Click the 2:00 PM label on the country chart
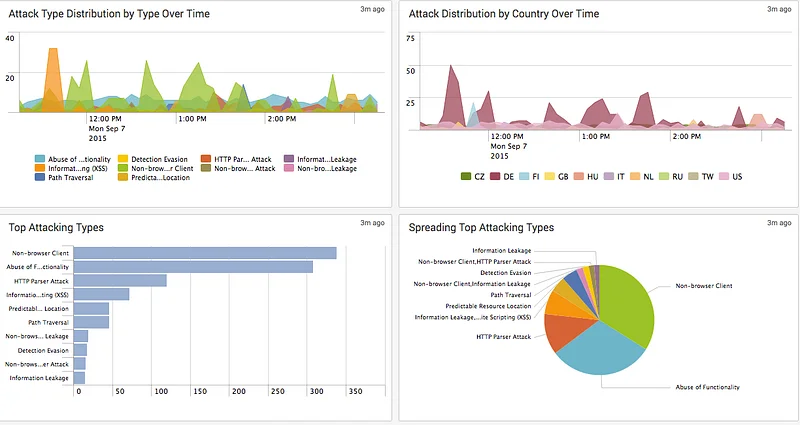Viewport: 800px width, 425px height. [687, 137]
